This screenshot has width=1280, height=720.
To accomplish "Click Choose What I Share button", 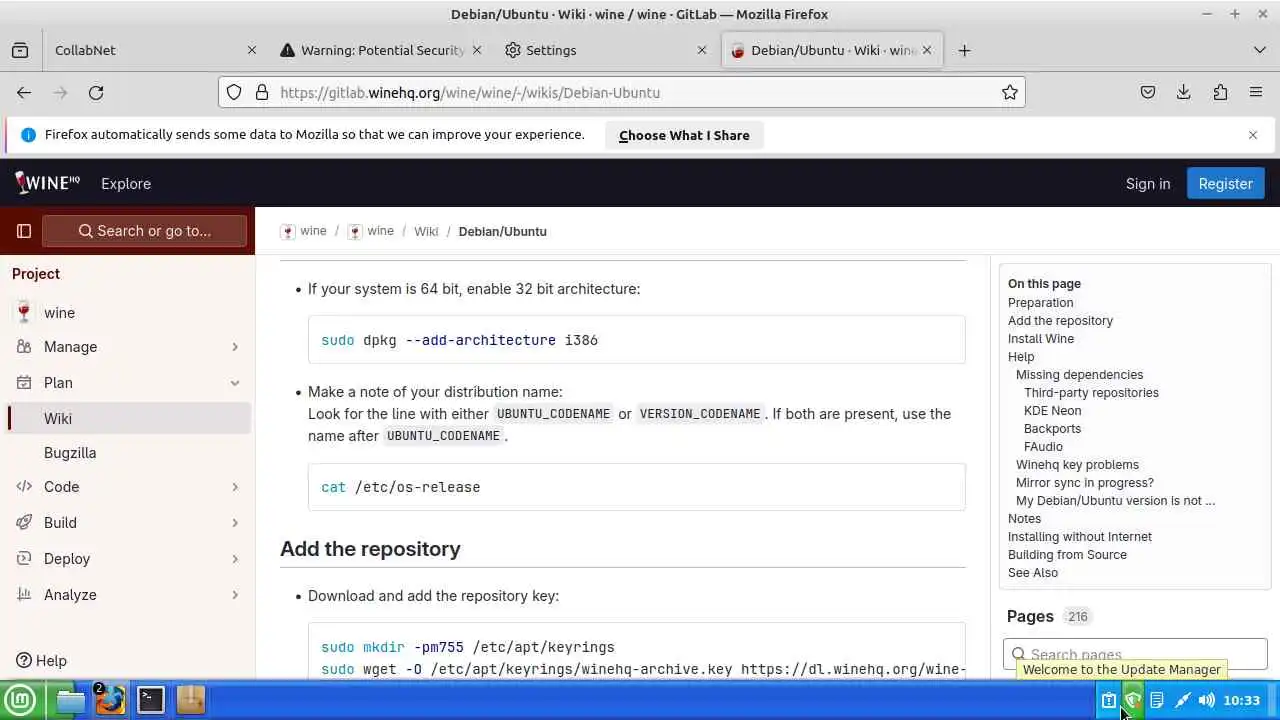I will point(684,135).
